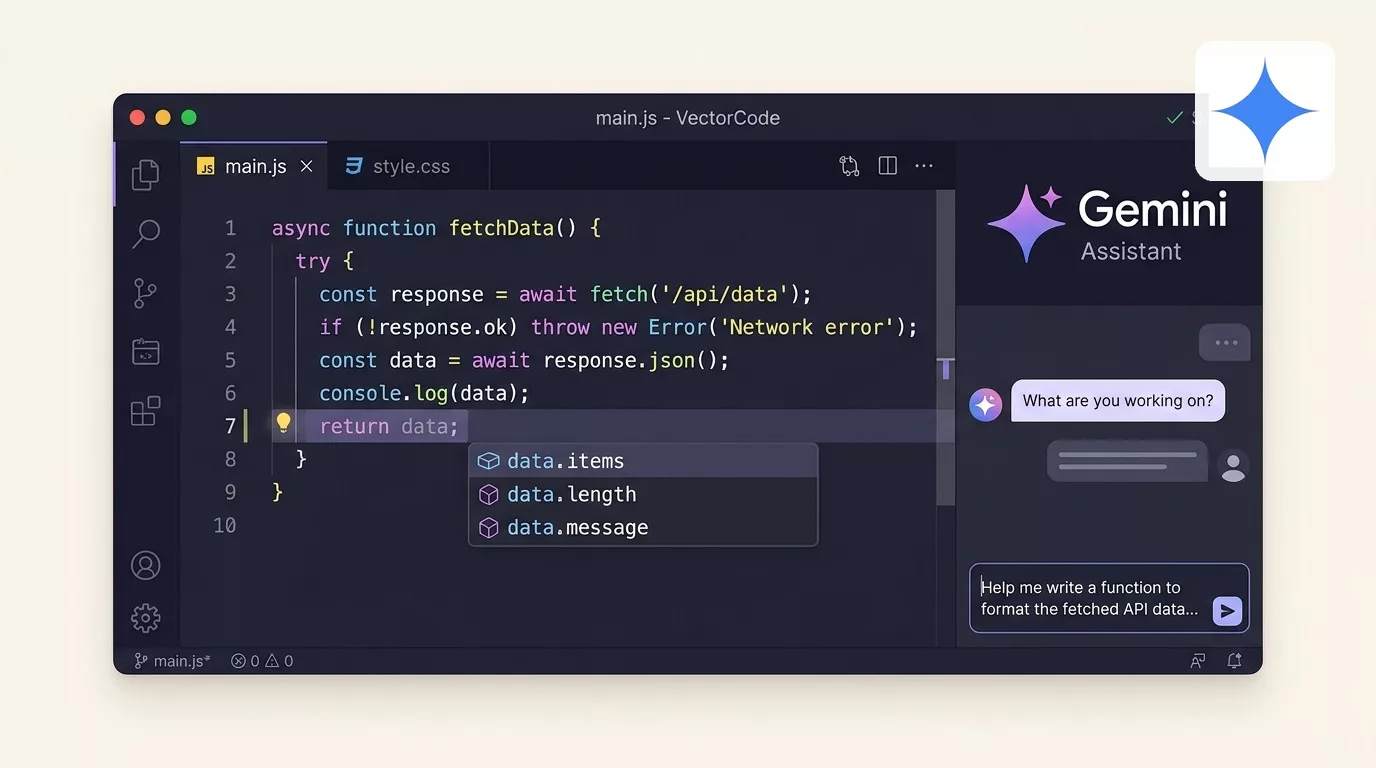Viewport: 1376px width, 768px height.
Task: Click the split editor icon
Action: [x=887, y=166]
